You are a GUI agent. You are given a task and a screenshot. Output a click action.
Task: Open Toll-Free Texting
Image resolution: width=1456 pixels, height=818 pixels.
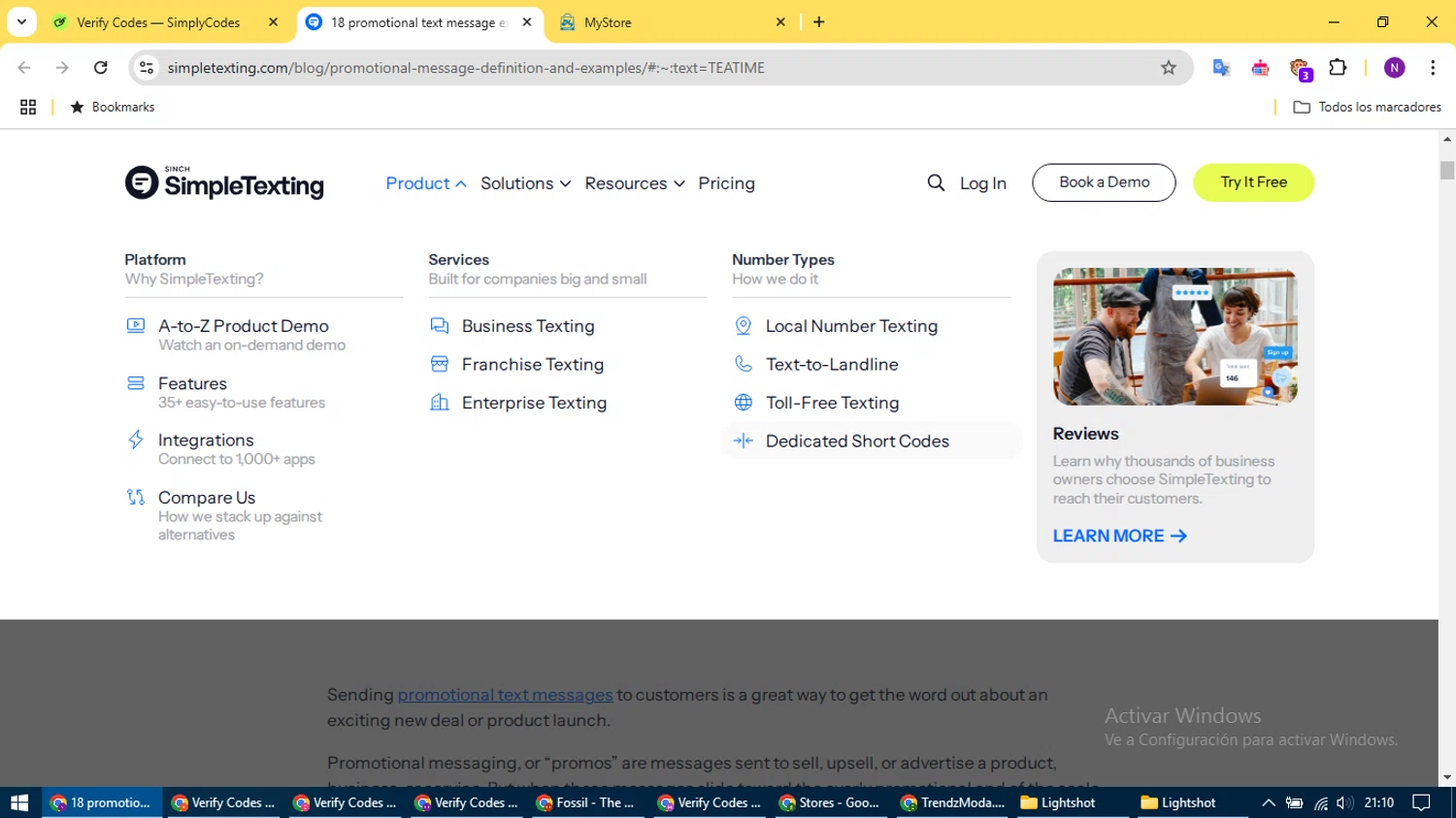click(832, 403)
